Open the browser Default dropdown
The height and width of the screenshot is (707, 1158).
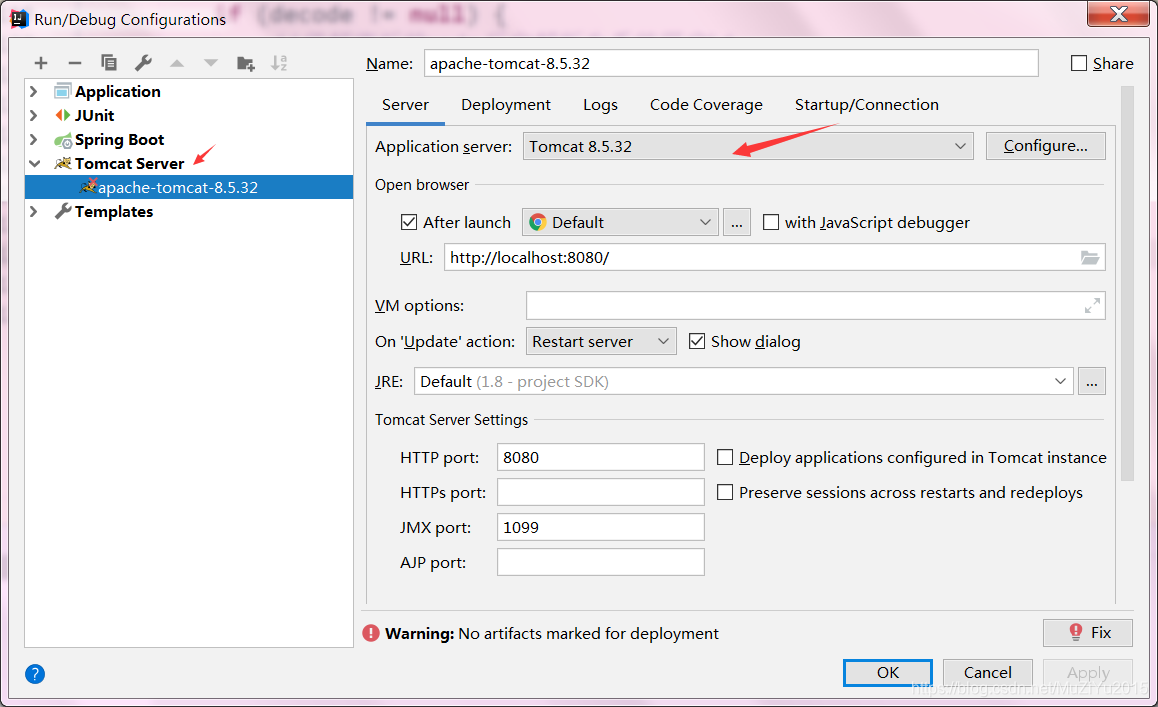(x=620, y=222)
